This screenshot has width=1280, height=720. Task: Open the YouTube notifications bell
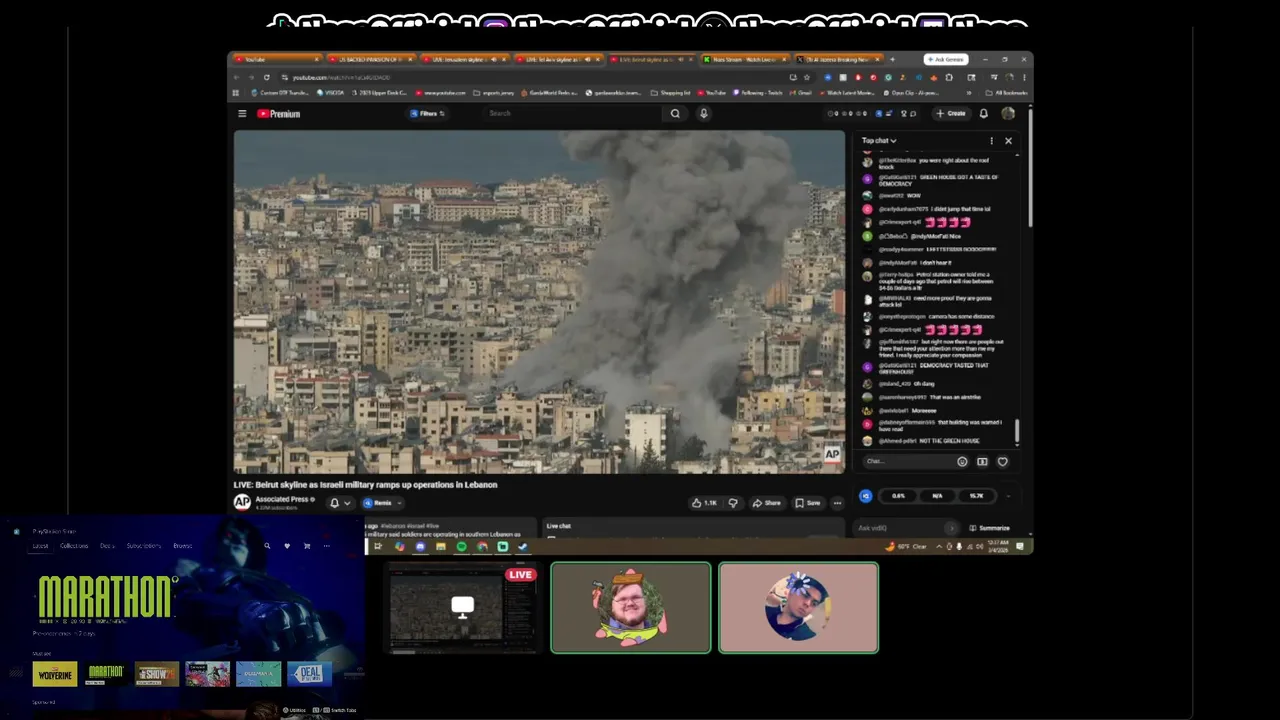983,114
